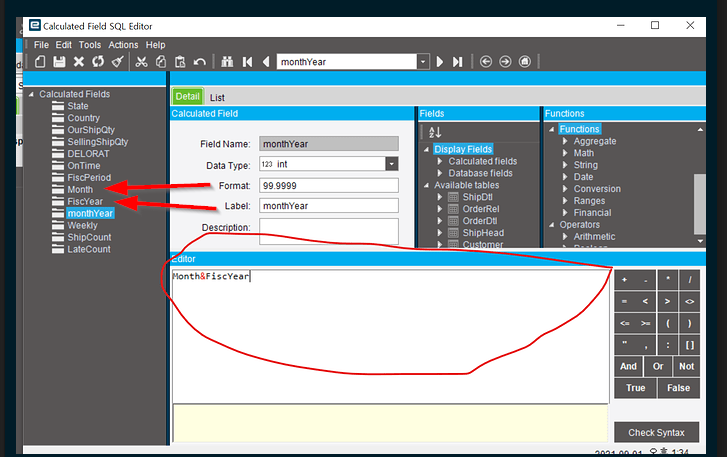
Task: Click the Home circle icon in toolbar
Action: (524, 62)
